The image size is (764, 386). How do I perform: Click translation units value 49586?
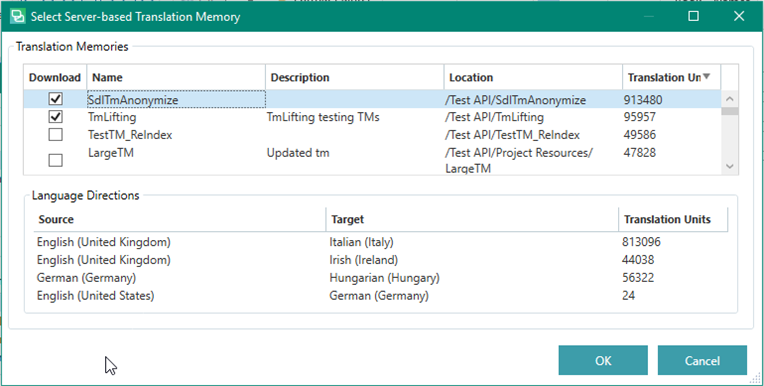pos(640,135)
